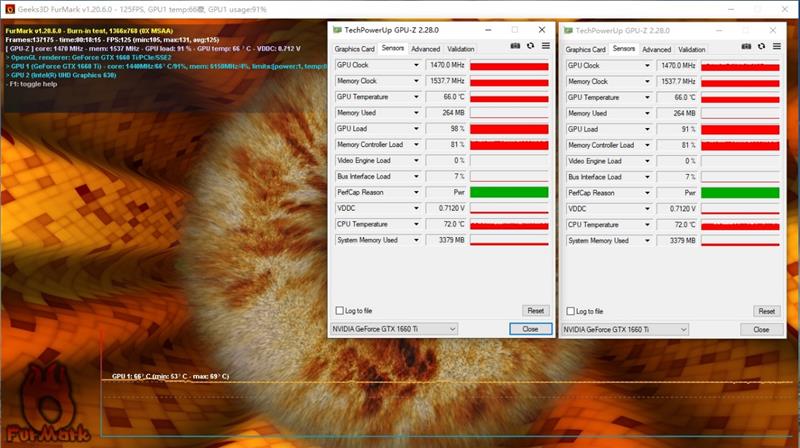Open the GPU selector combo in left GPU-Z window
The image size is (800, 448).
tap(394, 329)
